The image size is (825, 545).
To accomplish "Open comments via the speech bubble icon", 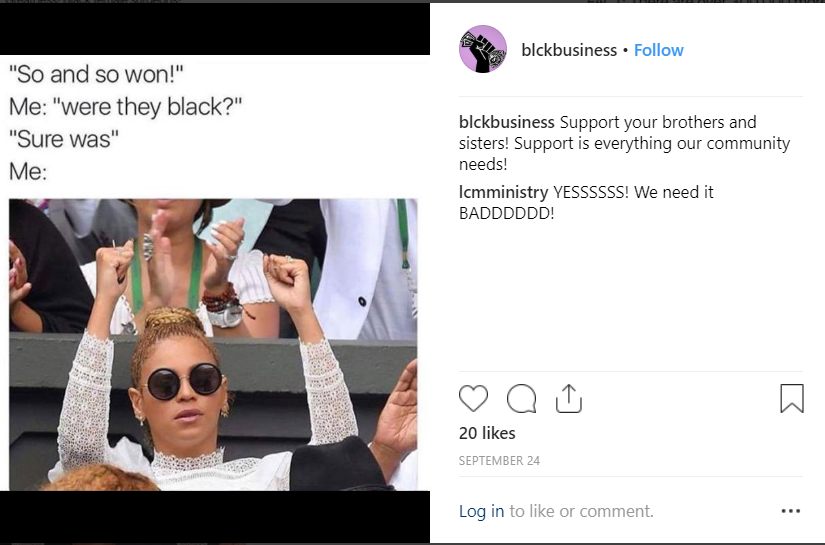I will [521, 398].
